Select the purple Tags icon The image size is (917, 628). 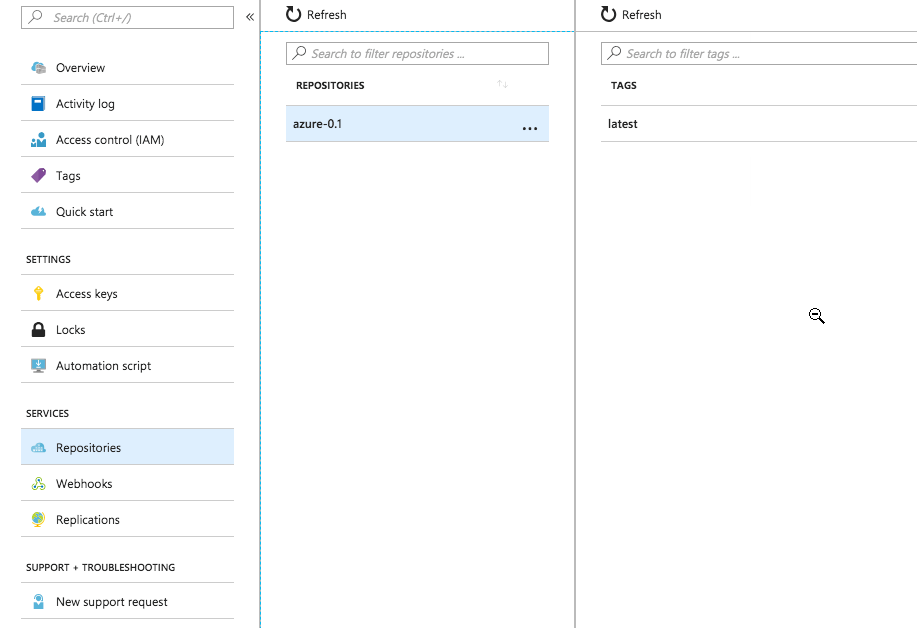click(x=39, y=175)
